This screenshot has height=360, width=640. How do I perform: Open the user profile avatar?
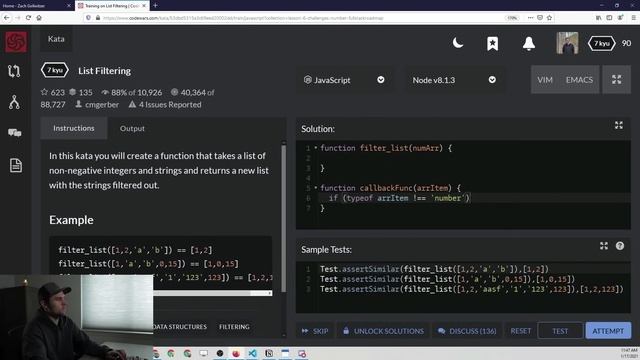[x=567, y=43]
